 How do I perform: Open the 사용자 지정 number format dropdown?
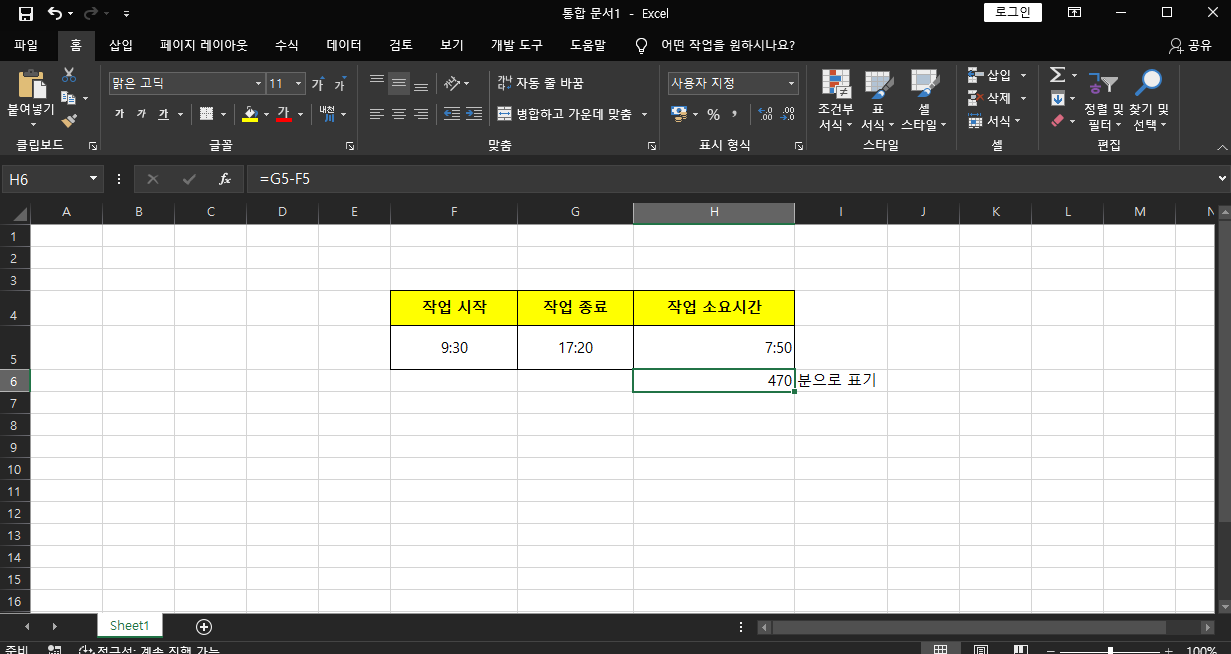point(792,84)
